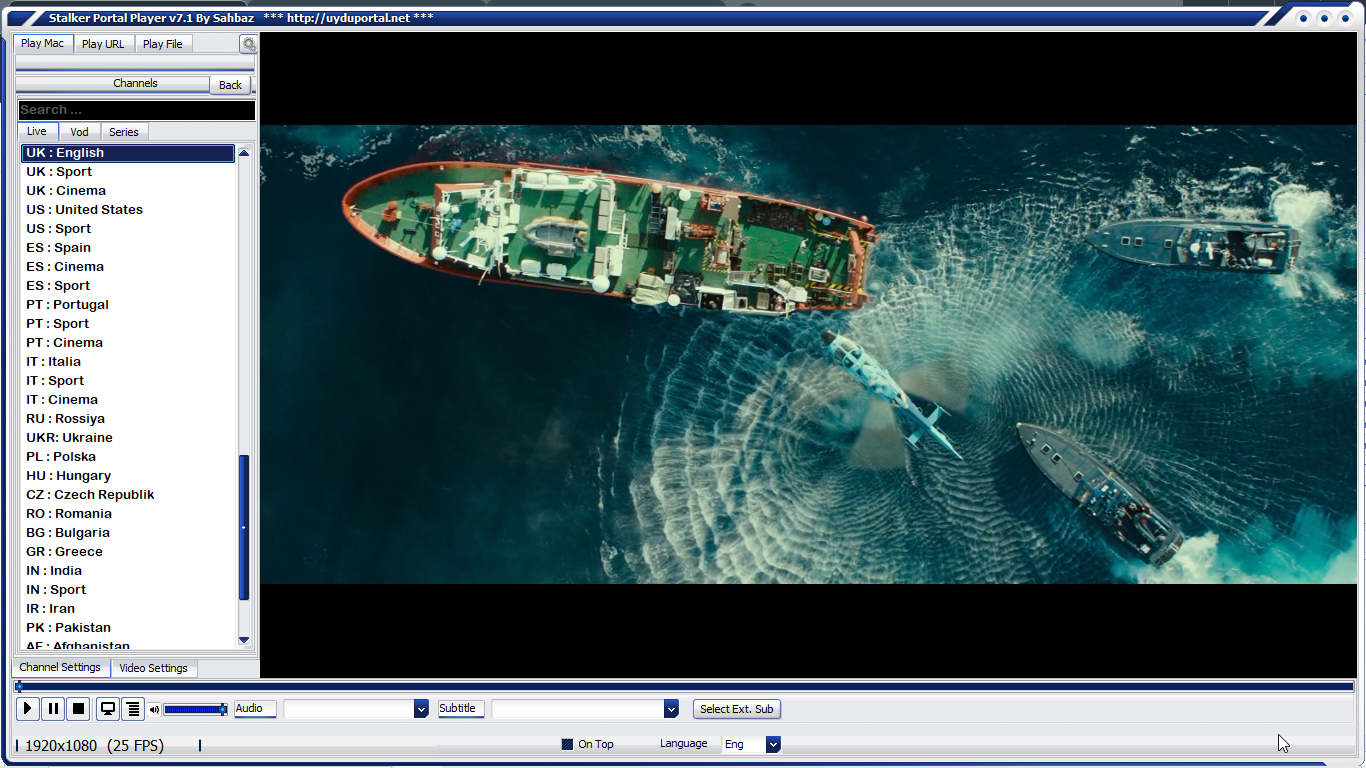Stop the video with the Stop button

coord(79,709)
